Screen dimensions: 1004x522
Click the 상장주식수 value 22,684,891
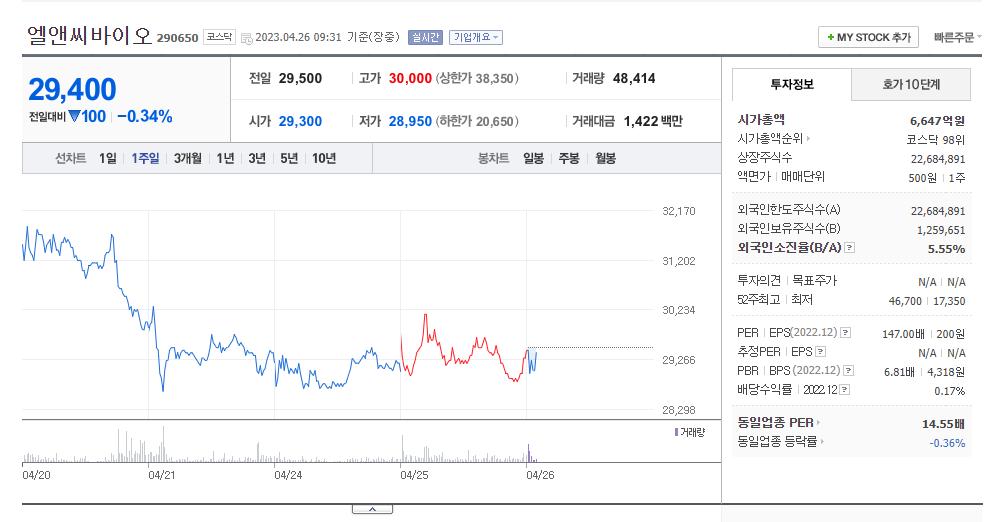click(x=938, y=159)
